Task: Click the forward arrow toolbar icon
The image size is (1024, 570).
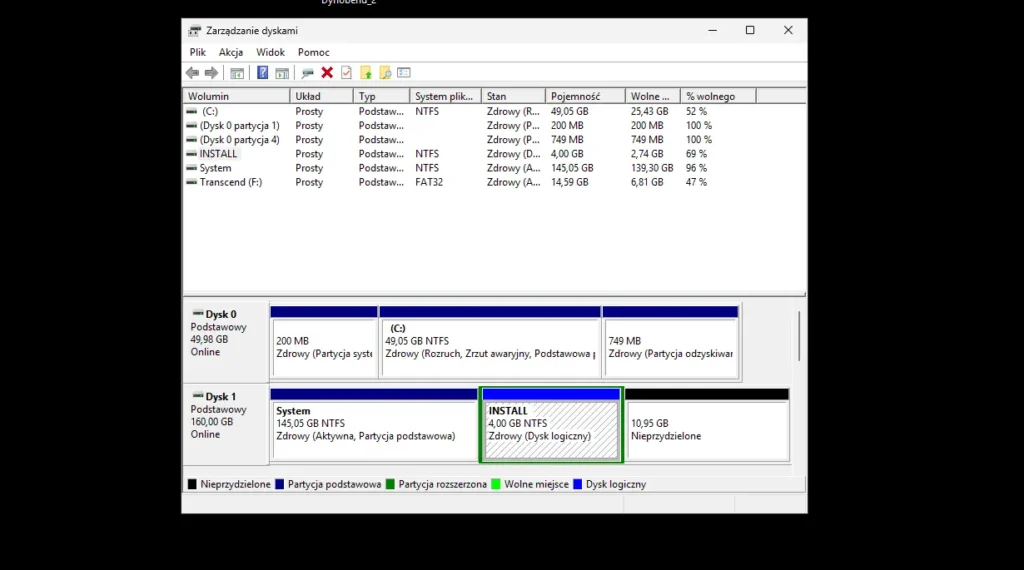Action: (x=211, y=73)
